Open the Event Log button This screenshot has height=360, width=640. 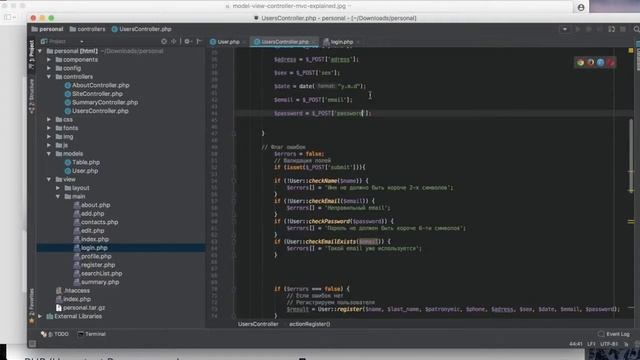click(x=614, y=334)
